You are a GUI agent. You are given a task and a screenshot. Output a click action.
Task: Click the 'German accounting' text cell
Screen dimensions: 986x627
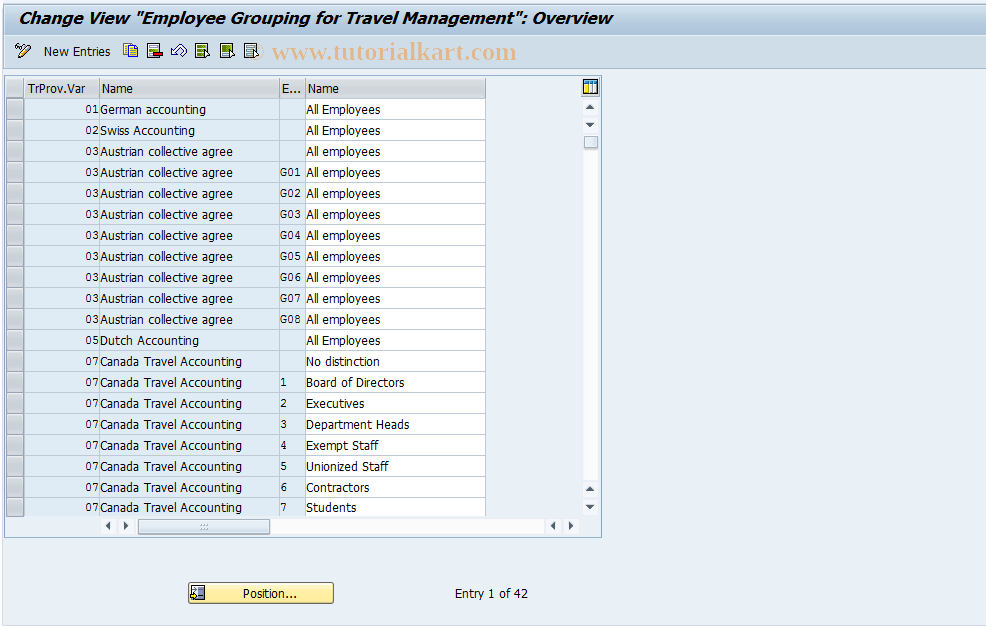coord(189,109)
